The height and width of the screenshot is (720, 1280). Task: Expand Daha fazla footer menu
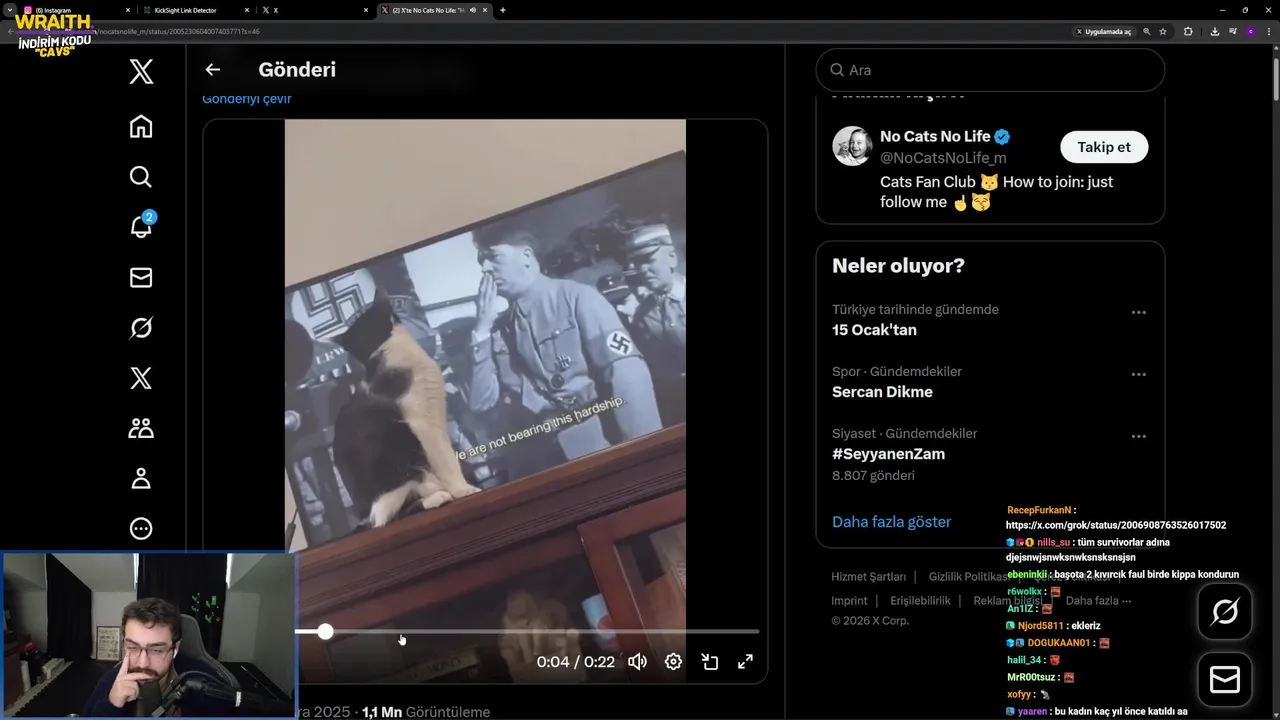1098,601
